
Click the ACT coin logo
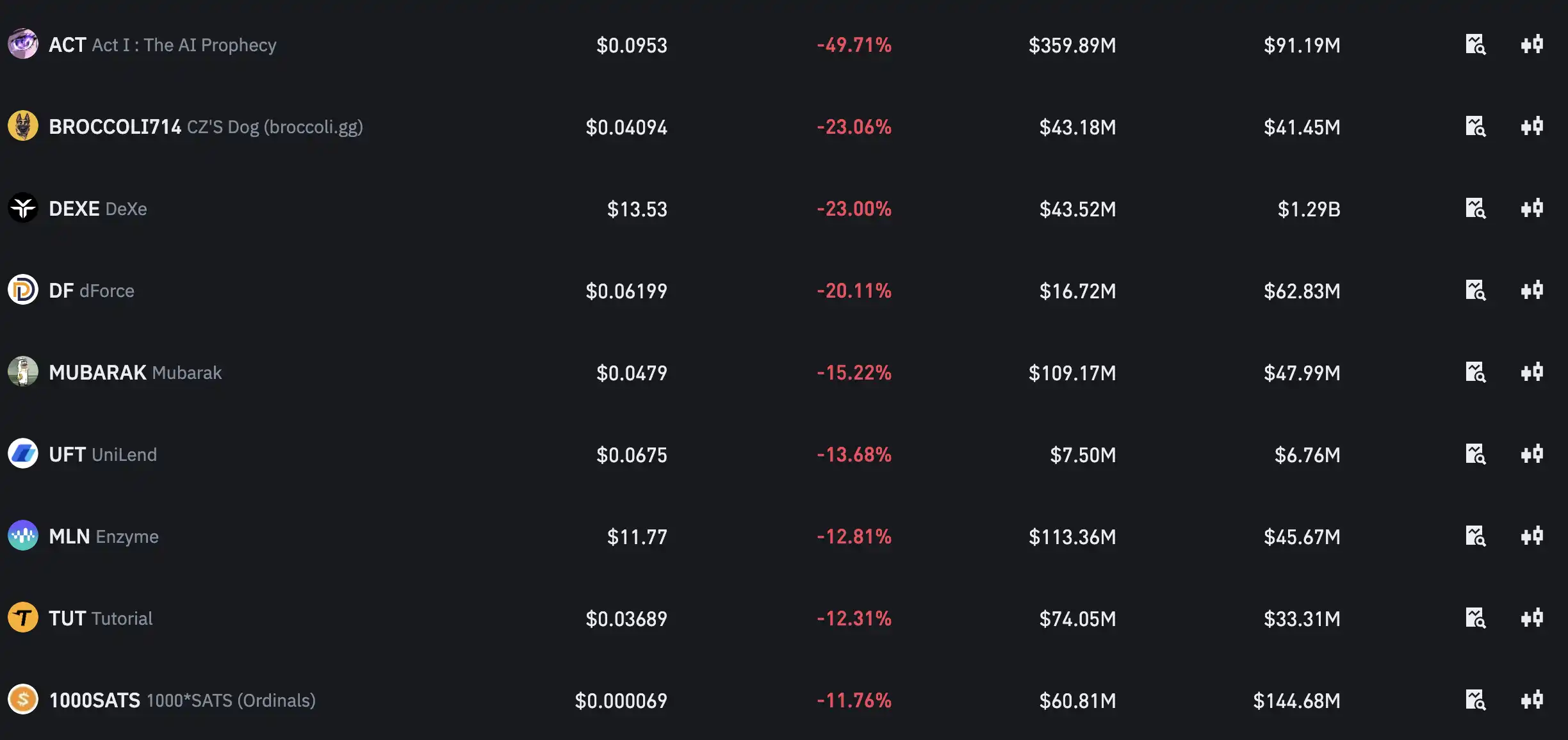(23, 44)
